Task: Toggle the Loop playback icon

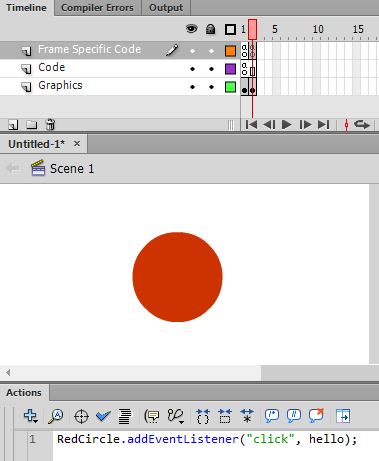Action: point(362,125)
